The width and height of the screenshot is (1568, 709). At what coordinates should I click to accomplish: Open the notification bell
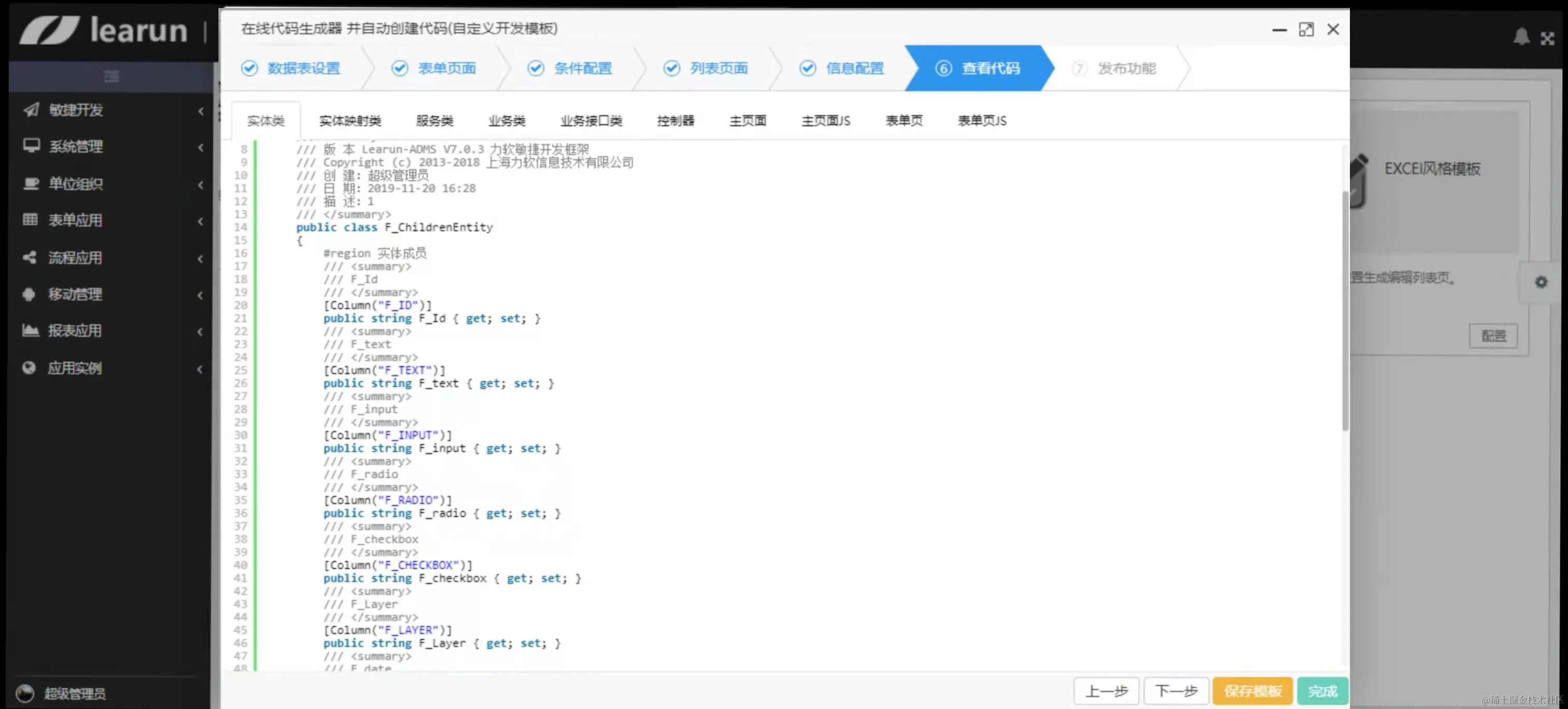[1521, 36]
